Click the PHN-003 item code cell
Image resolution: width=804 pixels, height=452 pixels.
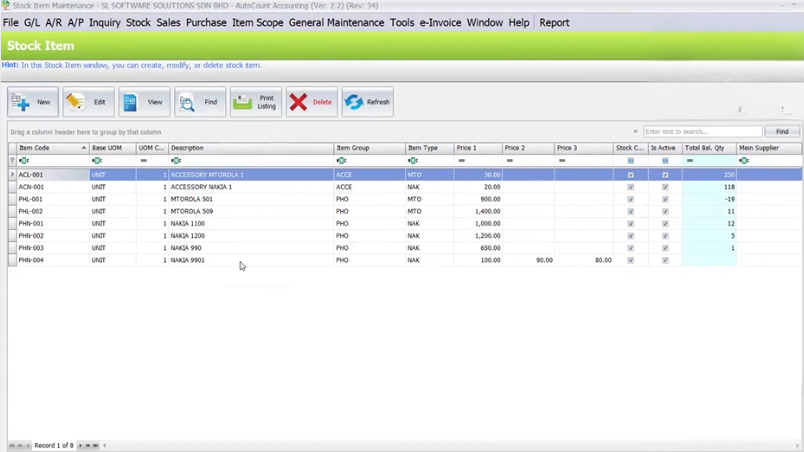[52, 248]
